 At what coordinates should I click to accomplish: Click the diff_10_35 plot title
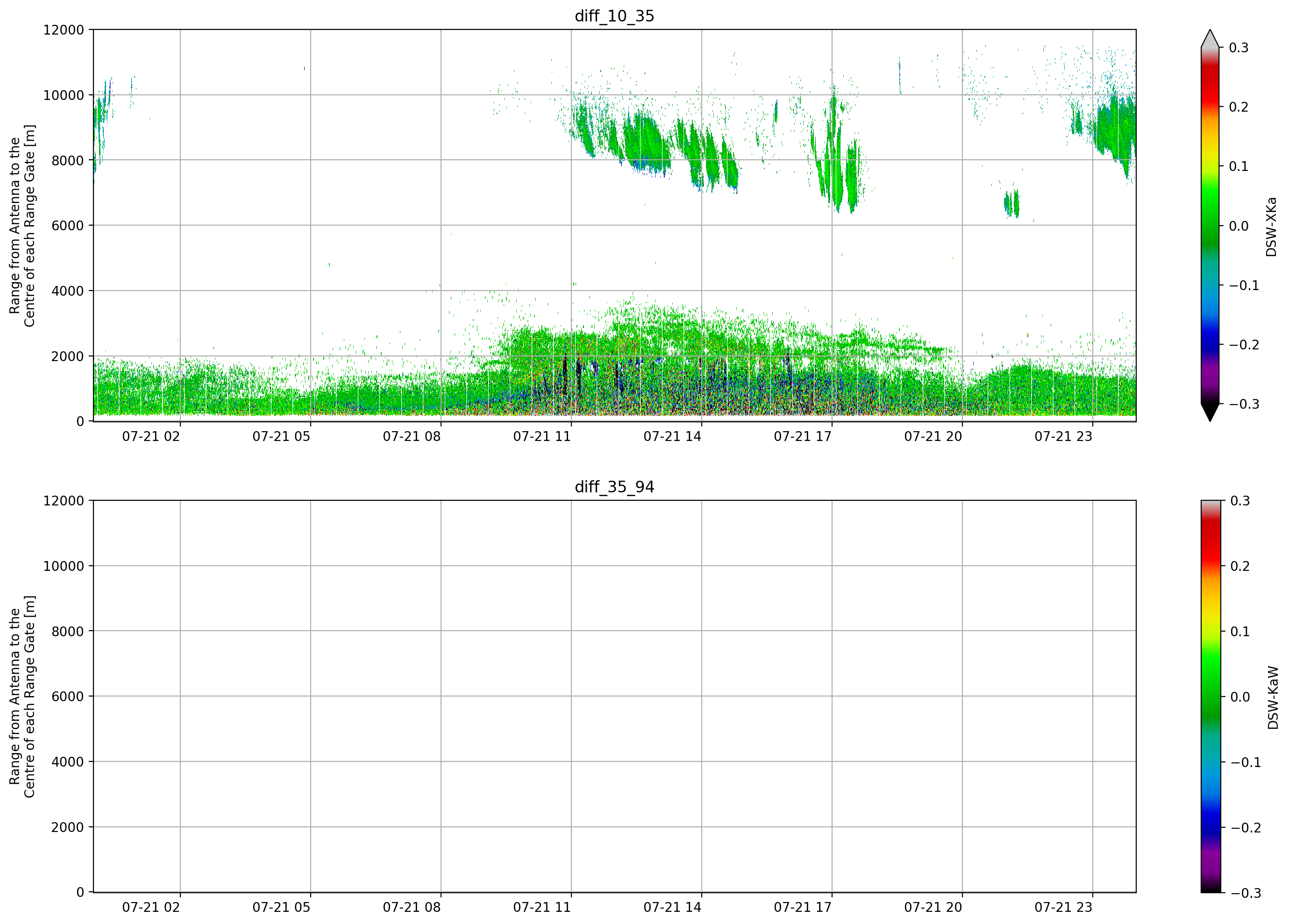point(614,16)
